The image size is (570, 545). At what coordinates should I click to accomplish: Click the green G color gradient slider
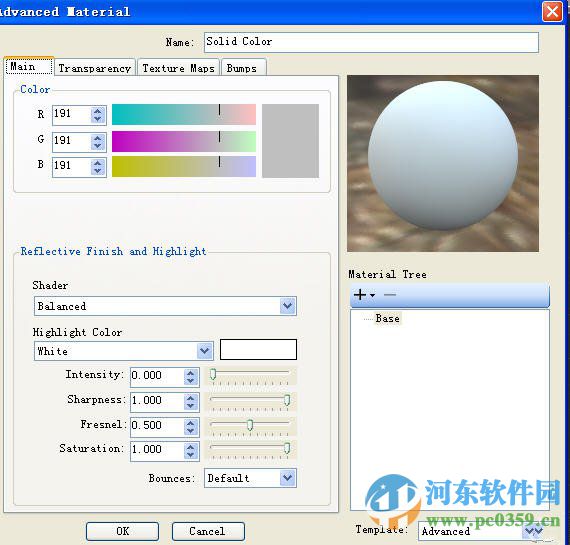point(184,141)
